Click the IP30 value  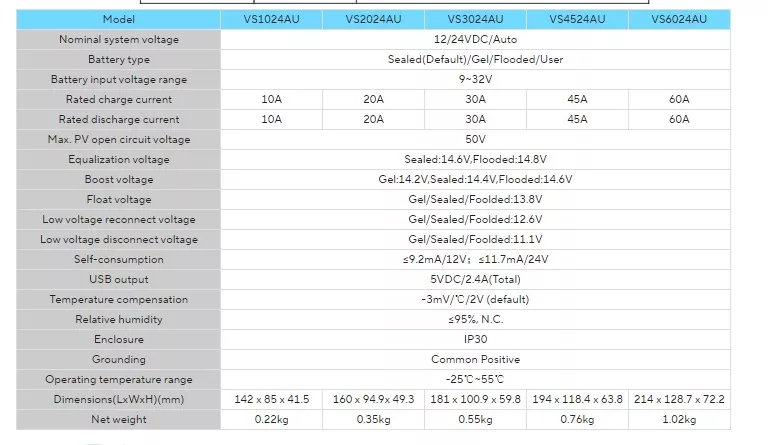475,340
